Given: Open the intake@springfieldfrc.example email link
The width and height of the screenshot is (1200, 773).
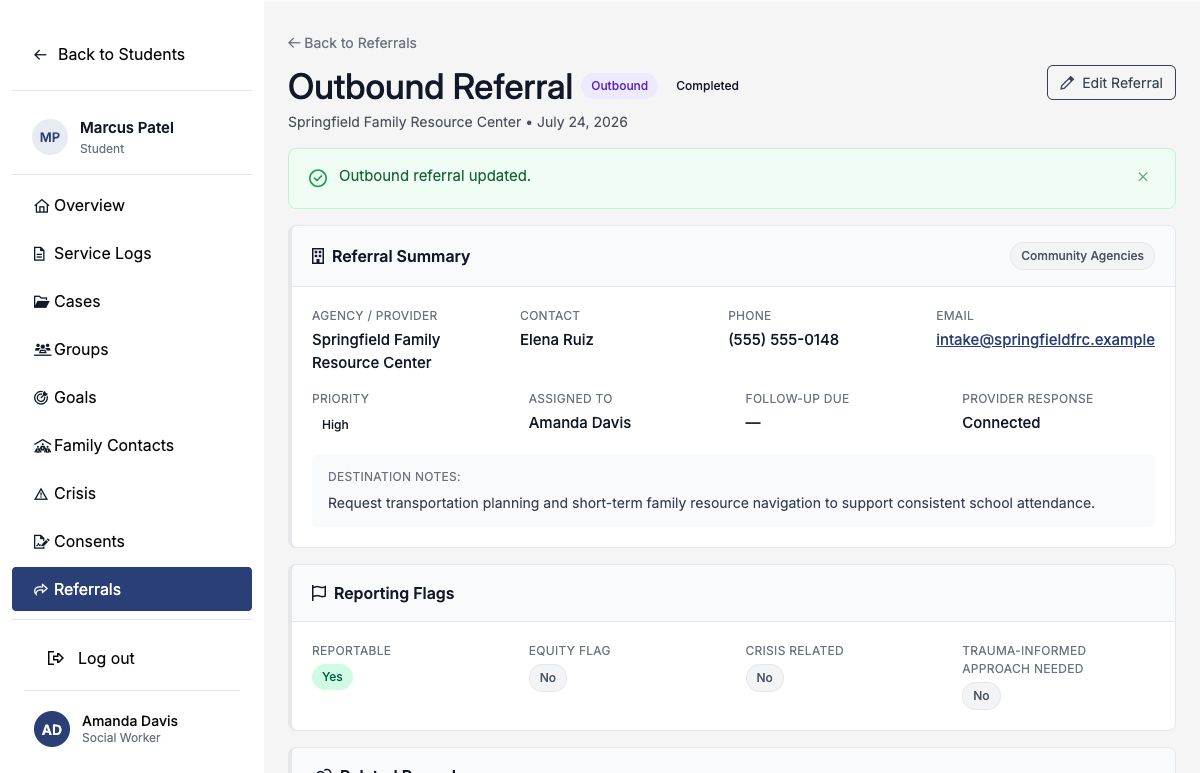Looking at the screenshot, I should point(1045,340).
